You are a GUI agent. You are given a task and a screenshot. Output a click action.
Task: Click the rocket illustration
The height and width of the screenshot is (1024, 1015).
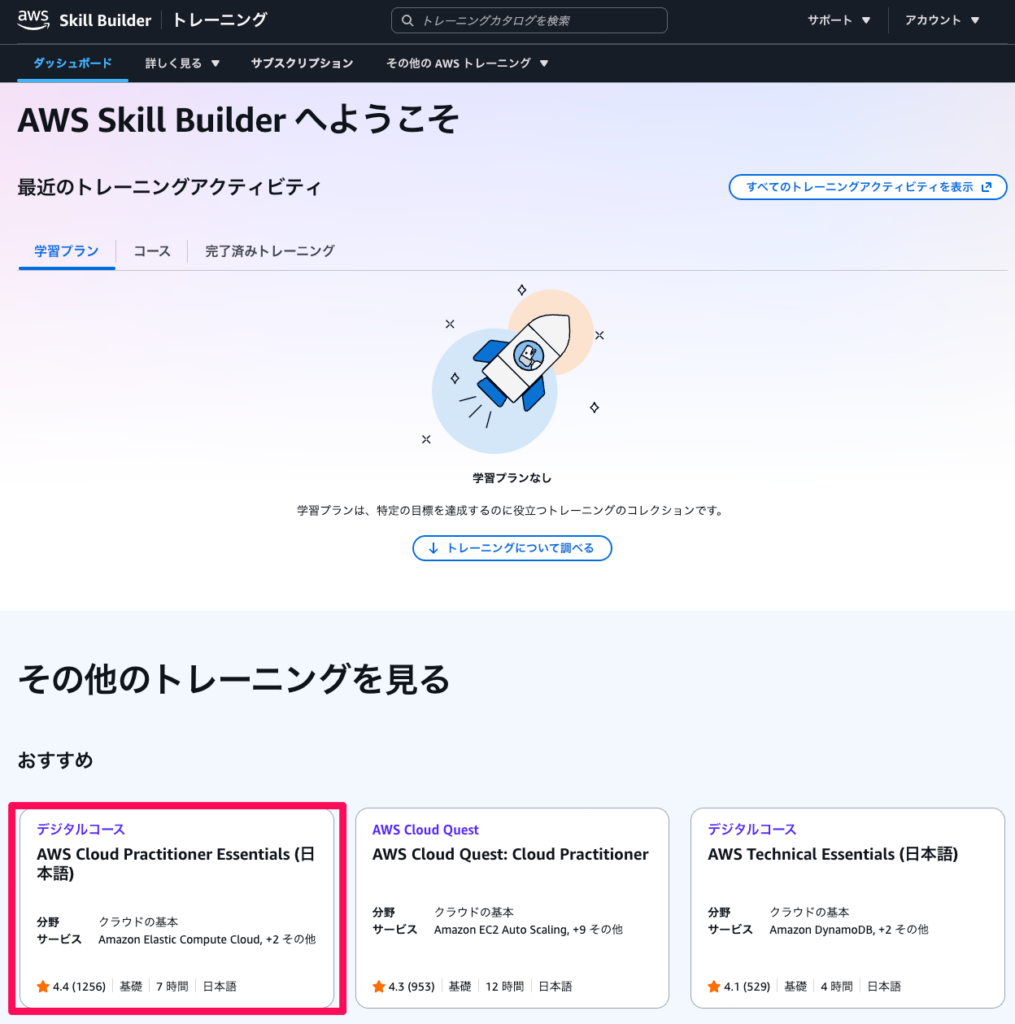click(x=515, y=362)
